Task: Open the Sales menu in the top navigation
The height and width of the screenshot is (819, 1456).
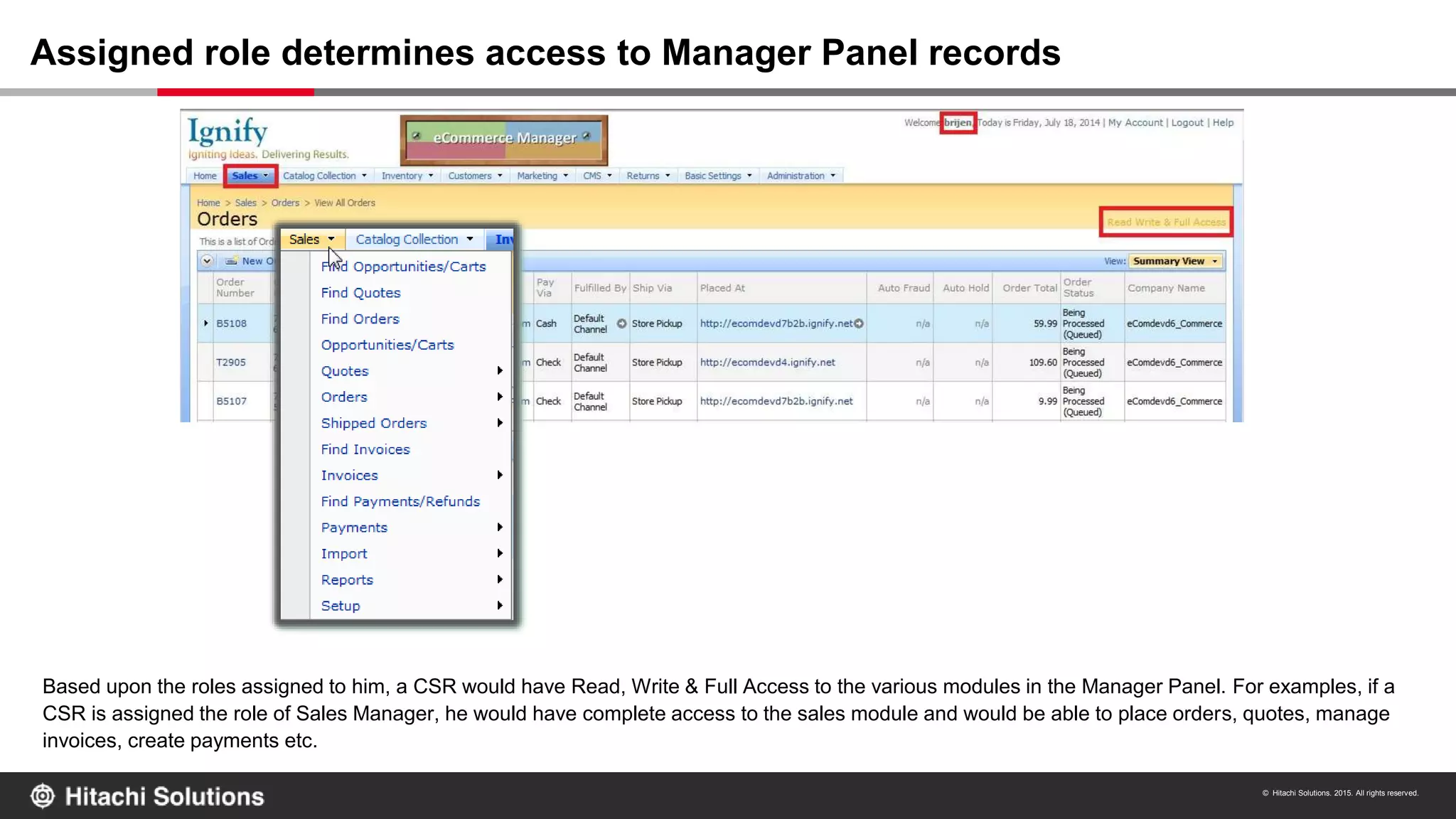Action: click(x=250, y=176)
